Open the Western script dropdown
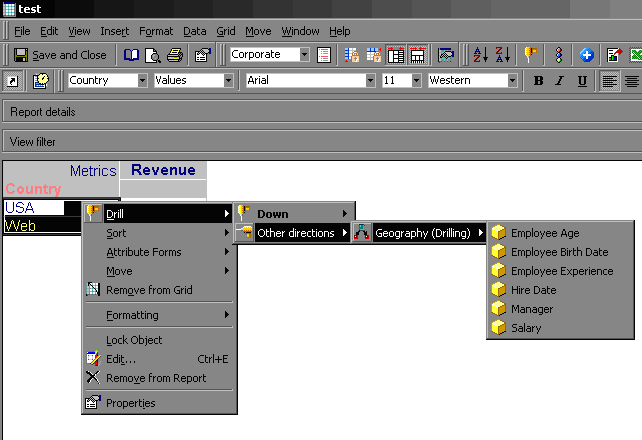This screenshot has height=440, width=642. [512, 80]
